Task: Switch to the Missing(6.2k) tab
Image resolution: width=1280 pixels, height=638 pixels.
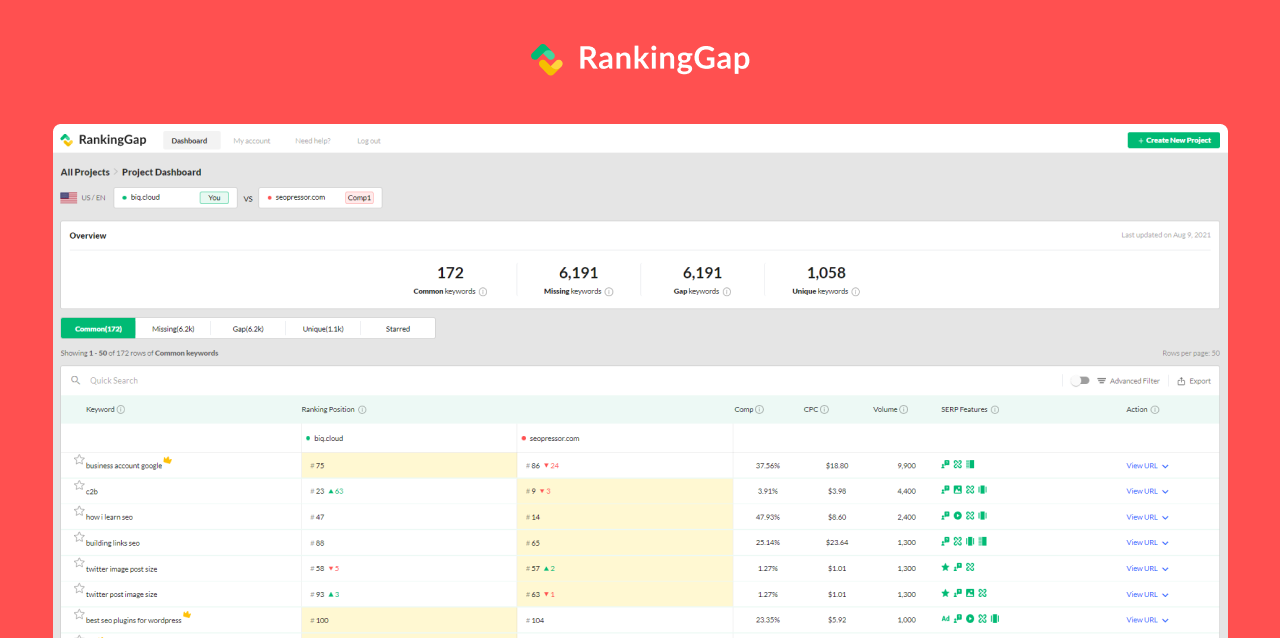Action: point(173,328)
